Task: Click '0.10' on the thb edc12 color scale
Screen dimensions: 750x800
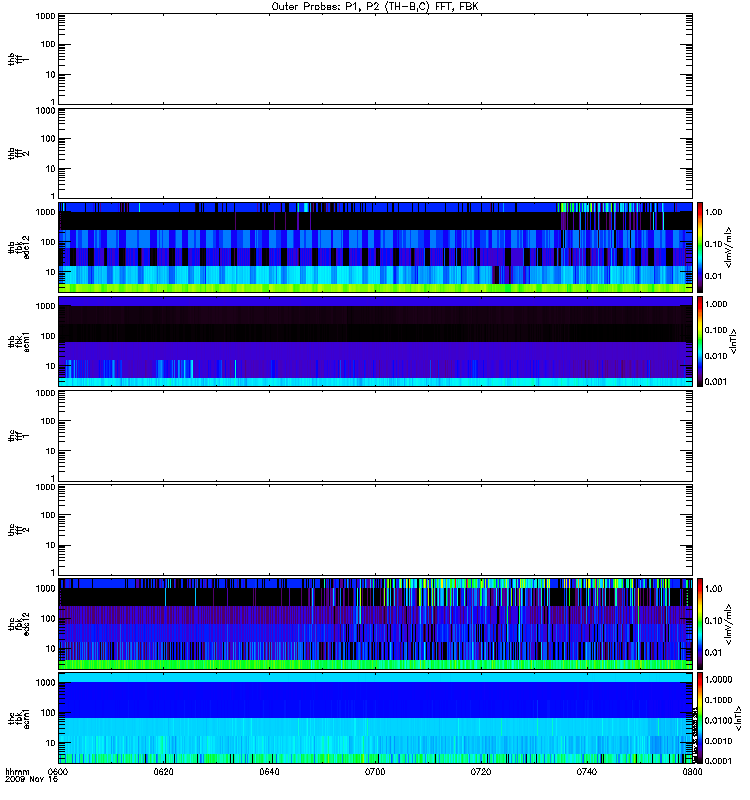Action: click(x=714, y=244)
